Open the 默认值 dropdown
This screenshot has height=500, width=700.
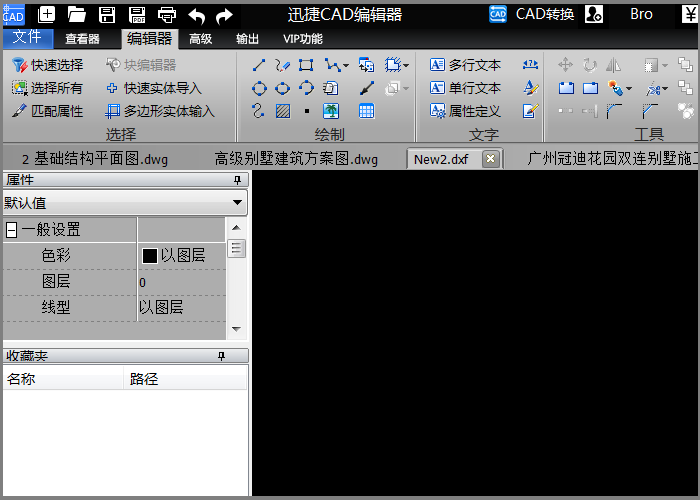pos(237,203)
